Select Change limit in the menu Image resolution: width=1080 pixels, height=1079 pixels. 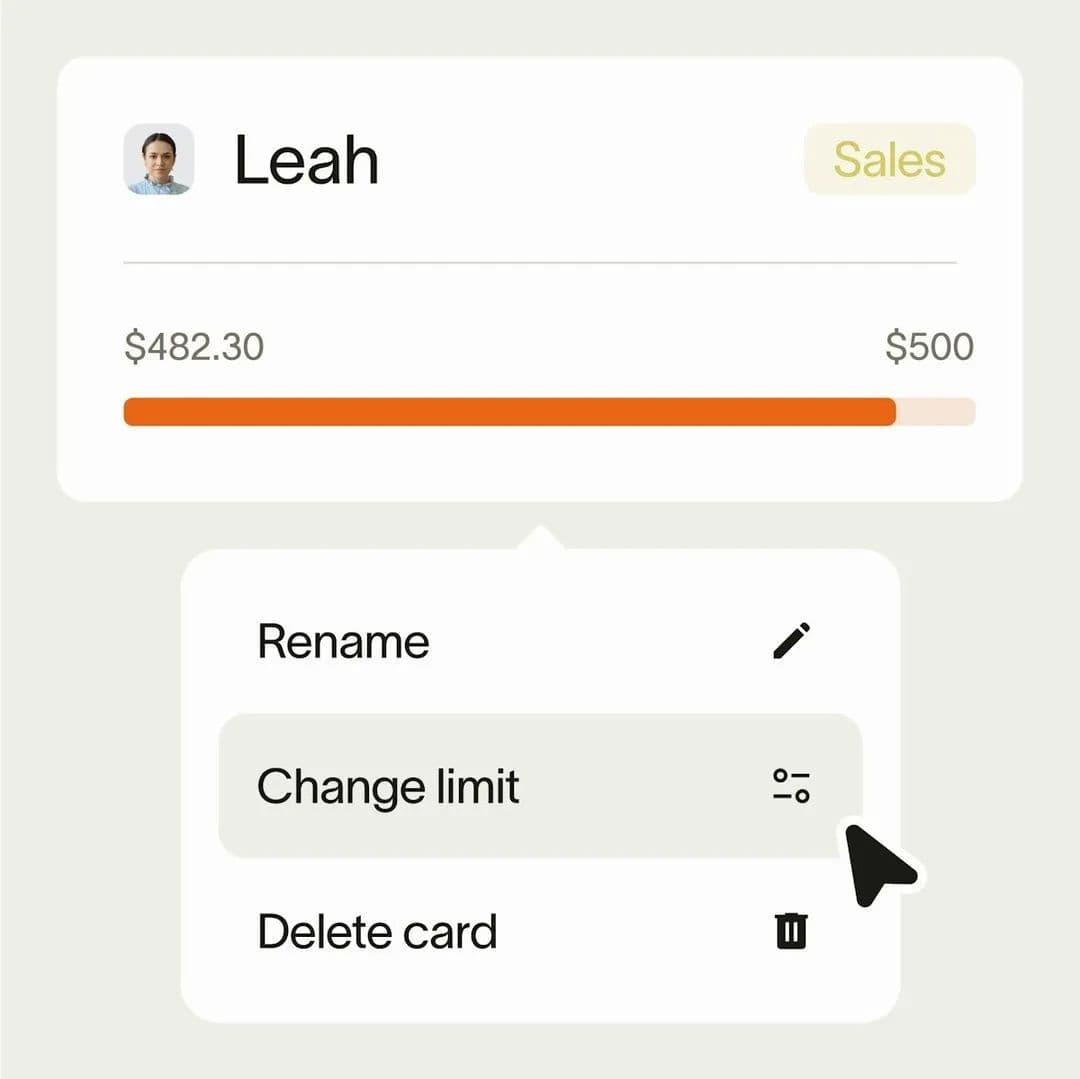point(388,787)
